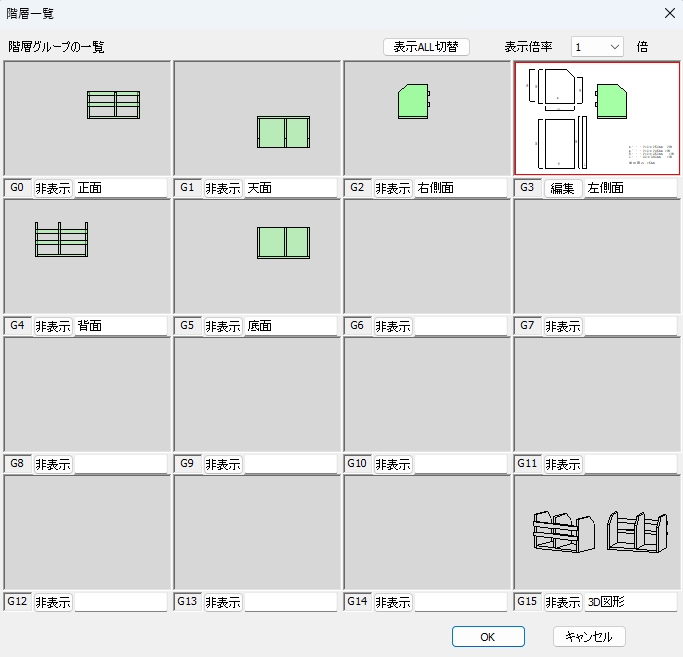Screen dimensions: 683x657
Task: Click the 正面 name field of G0
Action: tap(121, 188)
